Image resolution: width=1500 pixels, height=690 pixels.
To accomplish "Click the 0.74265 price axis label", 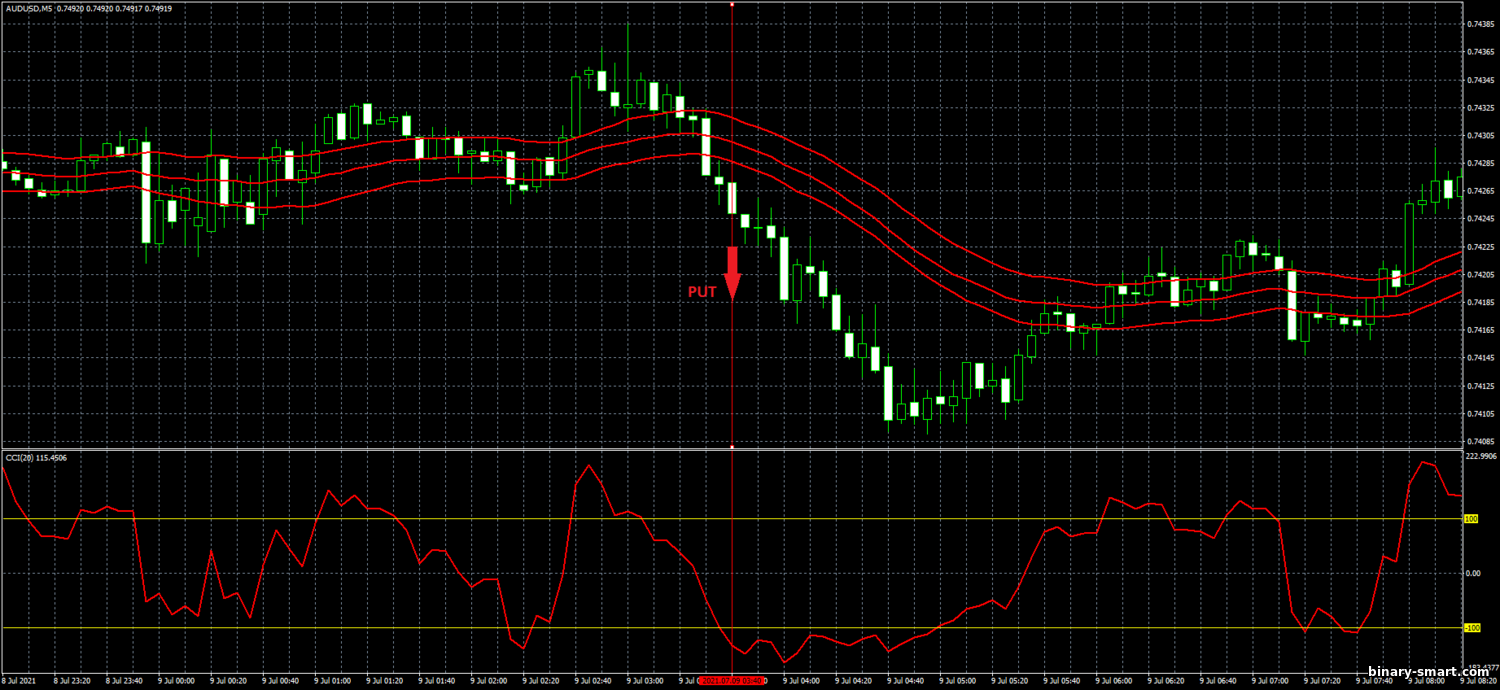I will tap(1480, 191).
